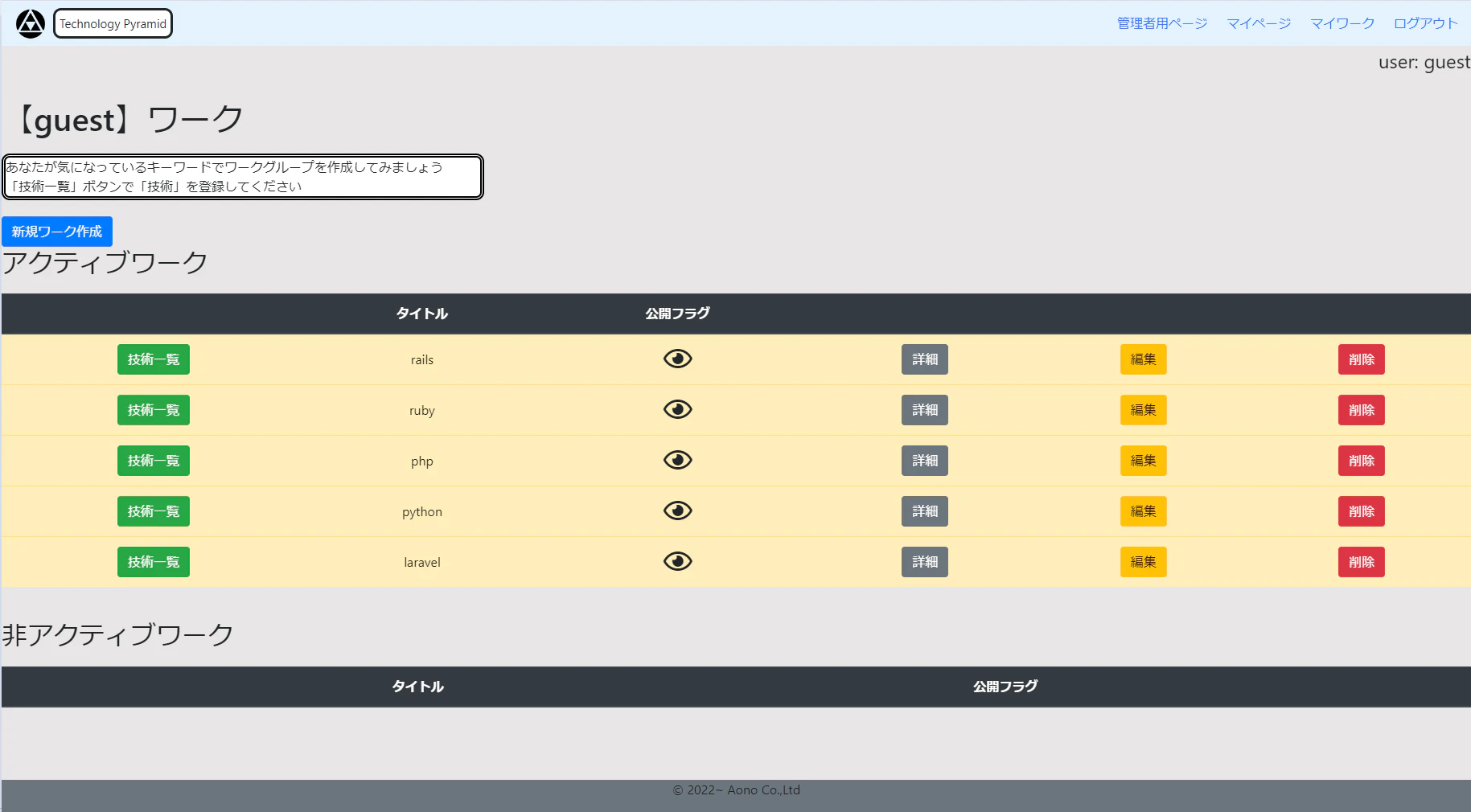View 詳細 for the python row
Image resolution: width=1471 pixels, height=812 pixels.
click(925, 511)
